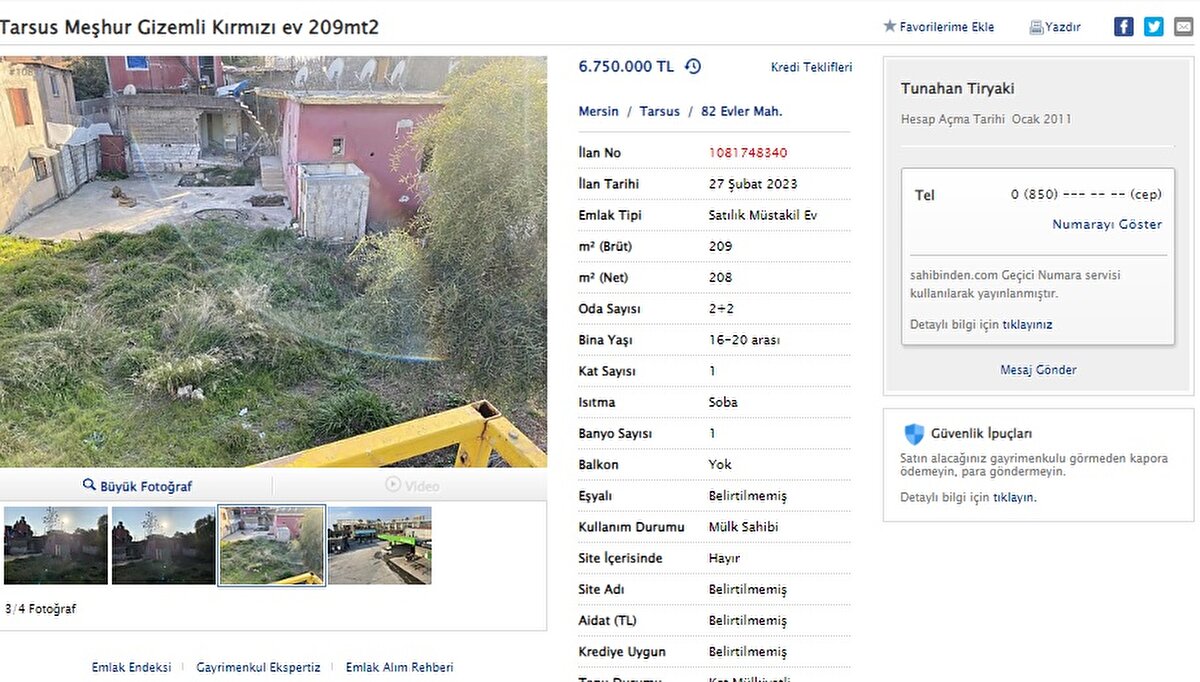Switch to the Video tab
Screen dimensions: 1200x682
[x=411, y=486]
